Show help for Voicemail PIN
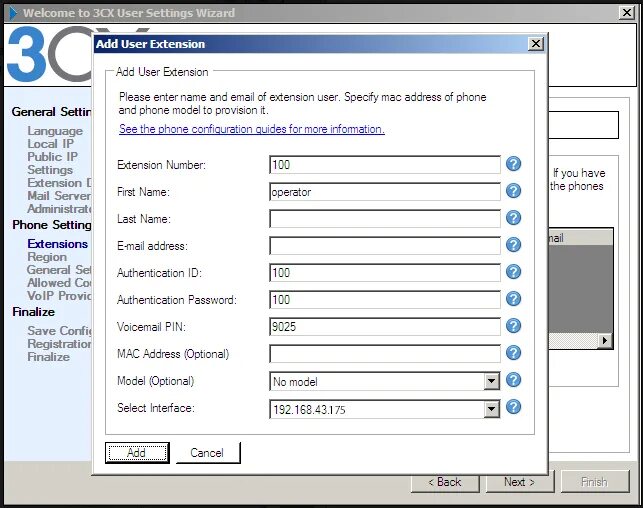 click(513, 326)
